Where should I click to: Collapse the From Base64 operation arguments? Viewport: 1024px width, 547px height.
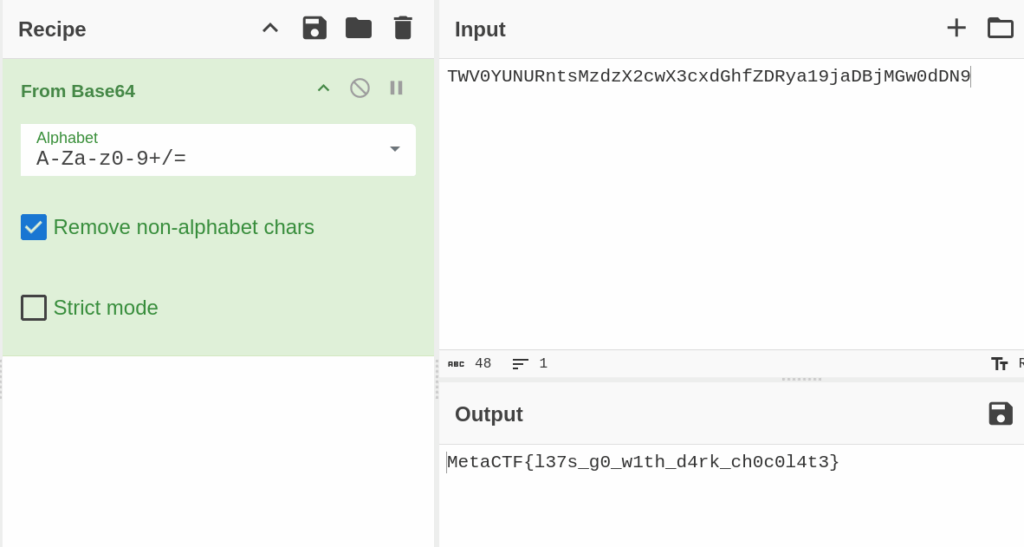coord(323,89)
